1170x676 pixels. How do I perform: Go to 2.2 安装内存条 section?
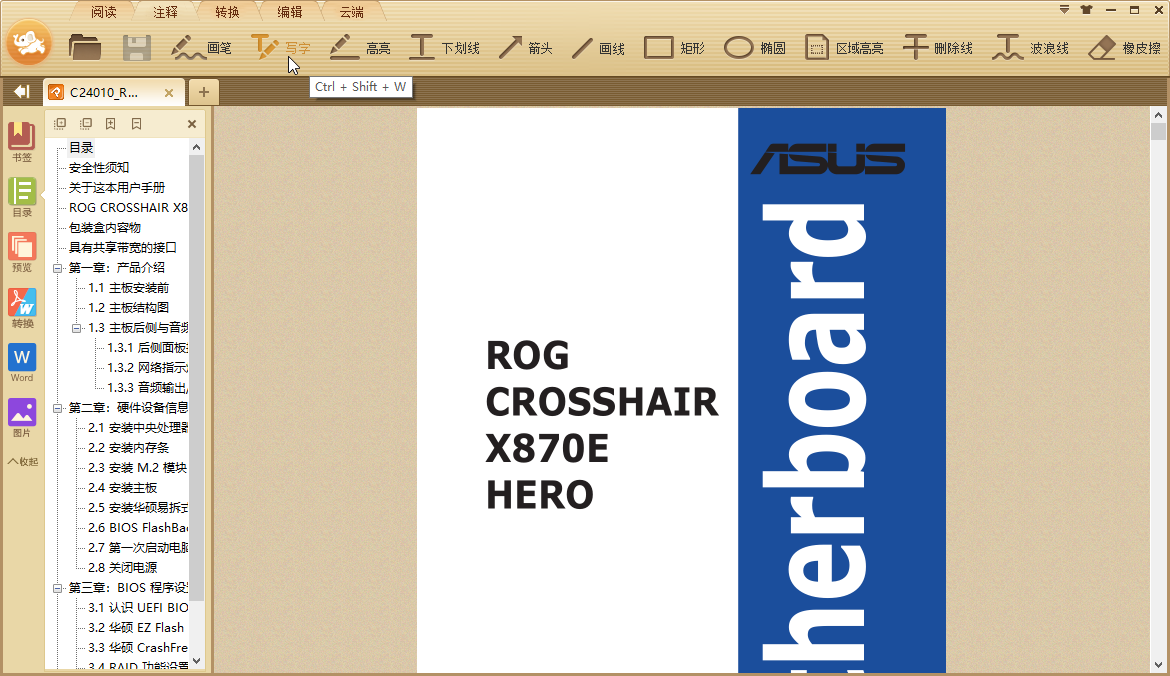tap(128, 448)
